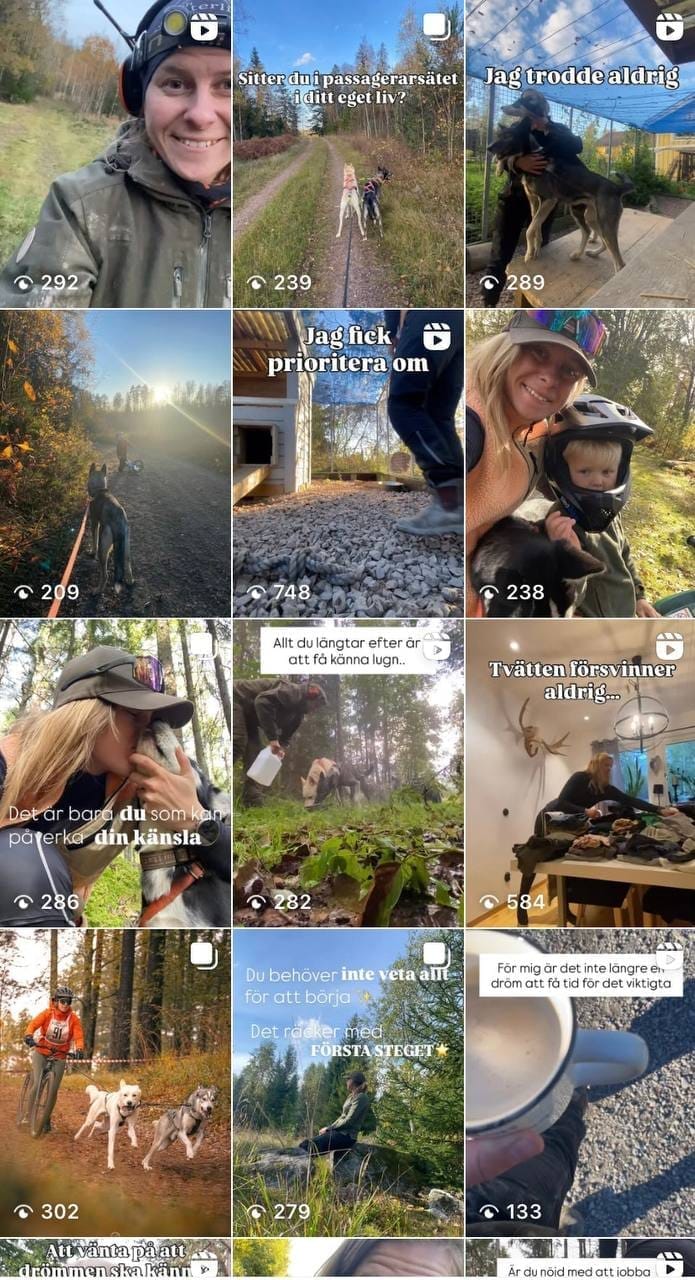This screenshot has height=1280, width=695.
Task: Tap the reel icon on 'Jag fick prioritera om' post
Action: click(437, 336)
